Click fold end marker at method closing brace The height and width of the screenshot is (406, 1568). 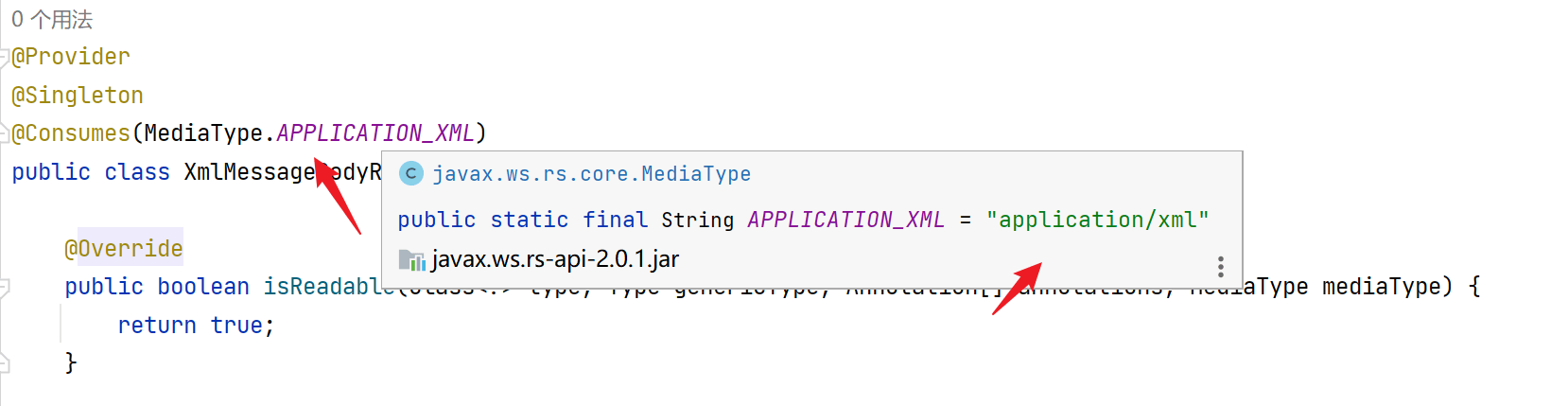tap(5, 363)
